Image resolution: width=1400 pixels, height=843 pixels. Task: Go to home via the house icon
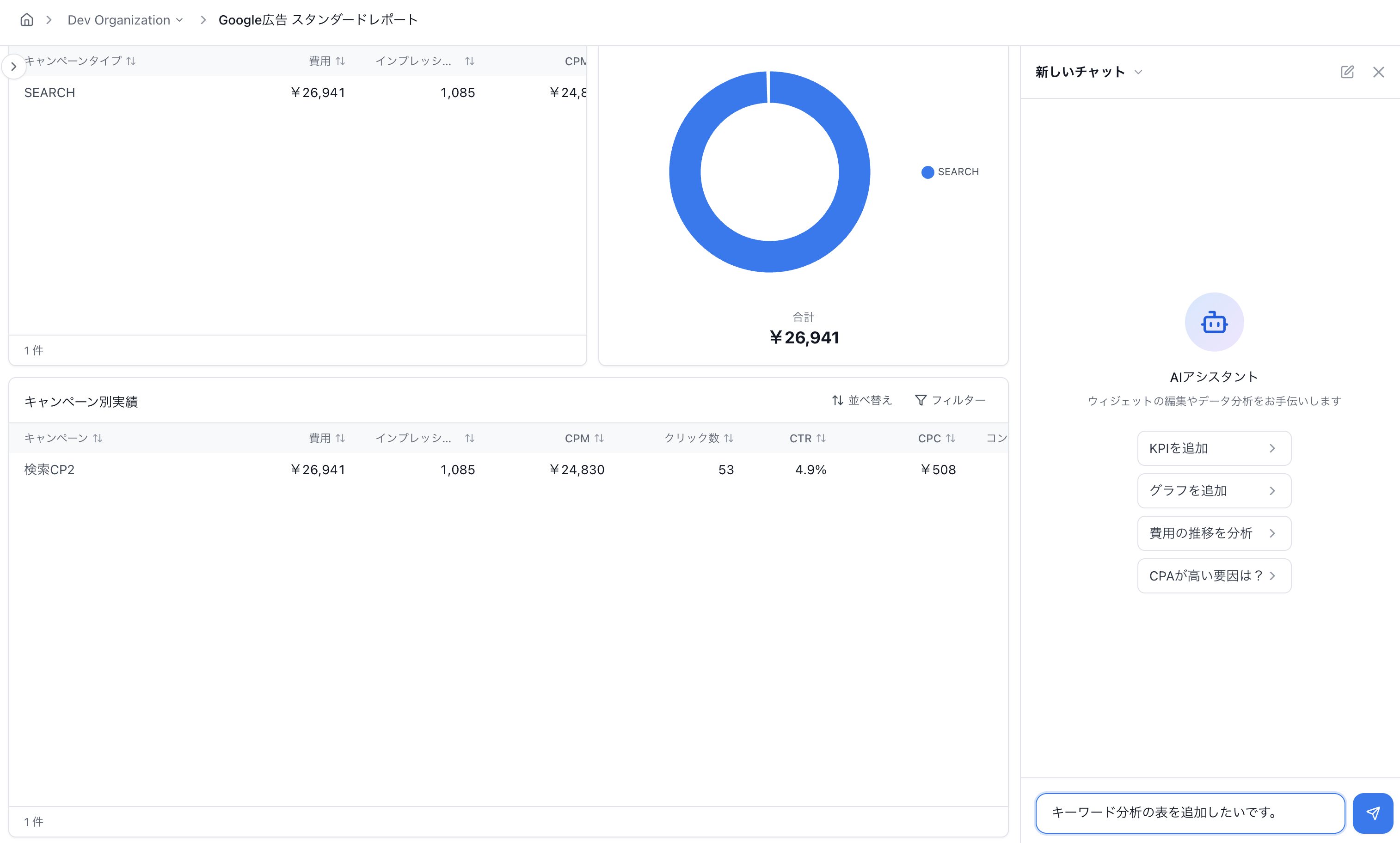(x=27, y=20)
